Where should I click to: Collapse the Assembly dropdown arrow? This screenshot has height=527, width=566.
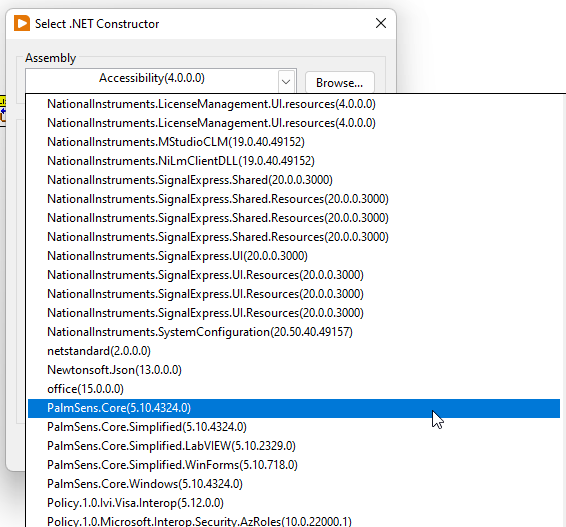point(286,82)
